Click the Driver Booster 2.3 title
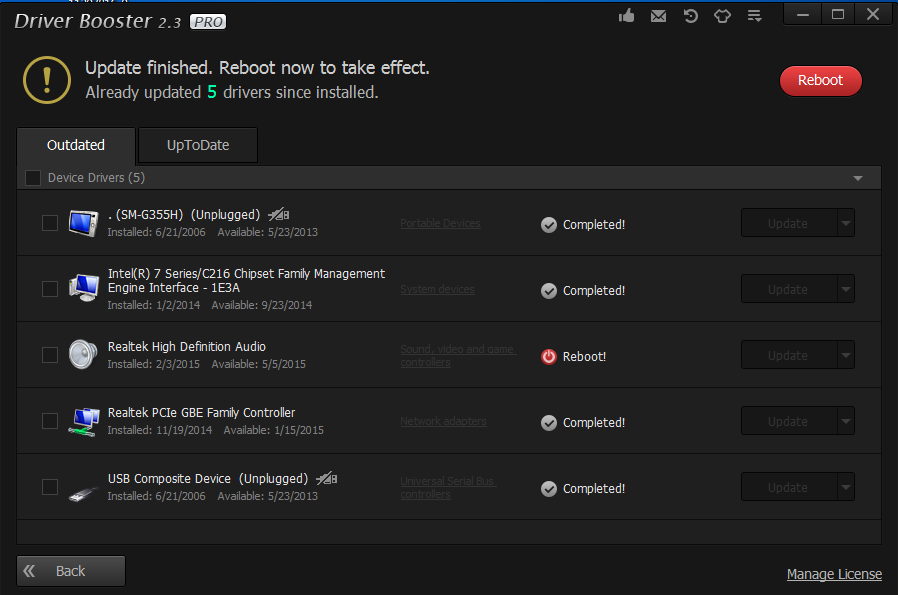898x595 pixels. [x=97, y=21]
